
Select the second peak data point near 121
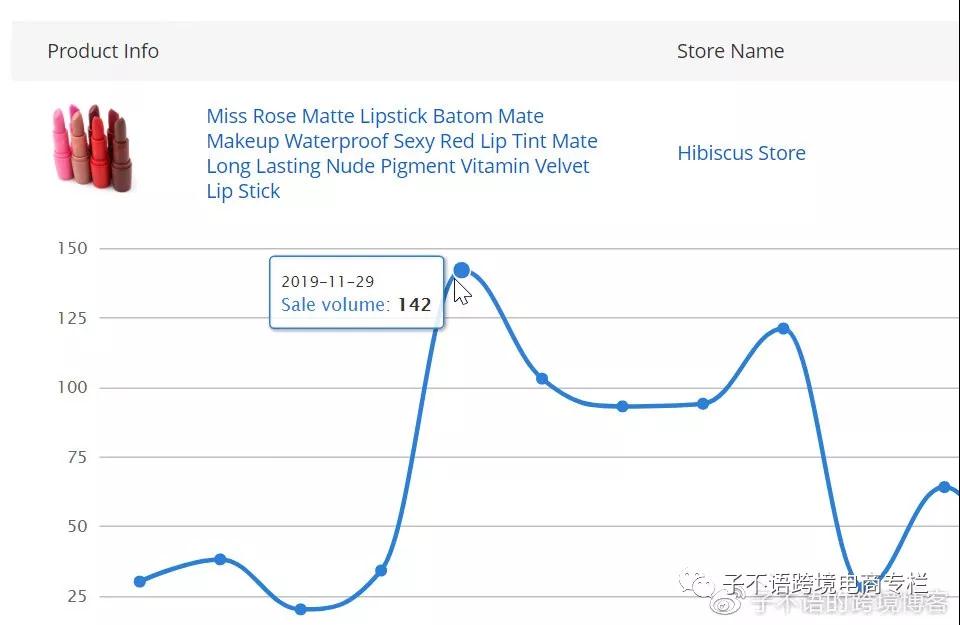coord(783,328)
